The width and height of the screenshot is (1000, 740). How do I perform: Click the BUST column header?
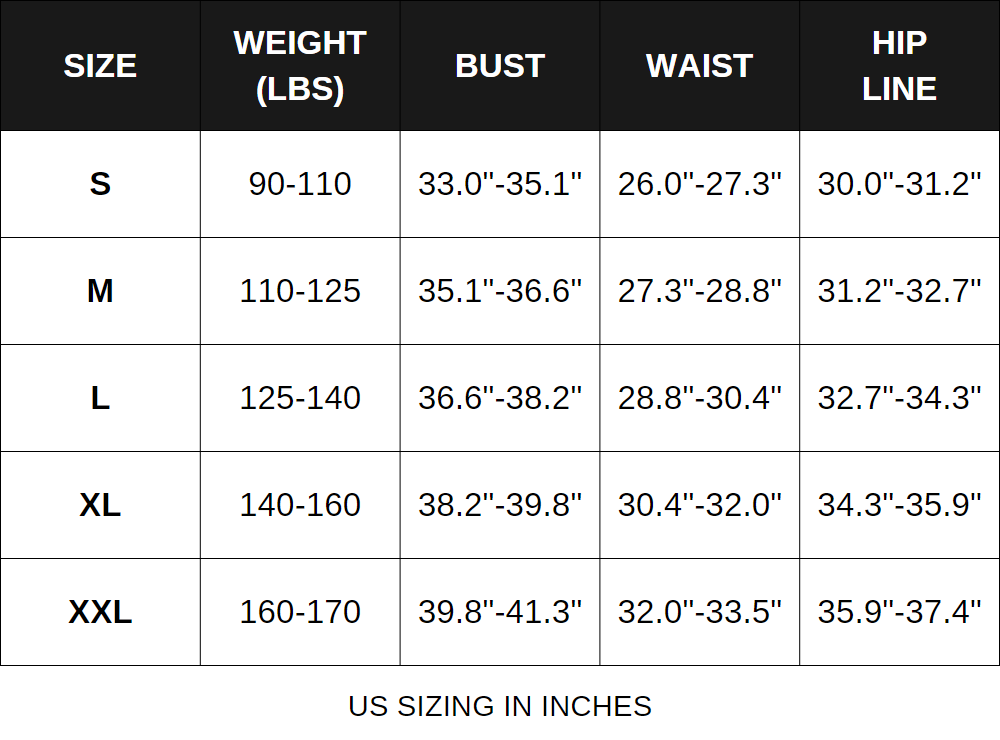(500, 66)
